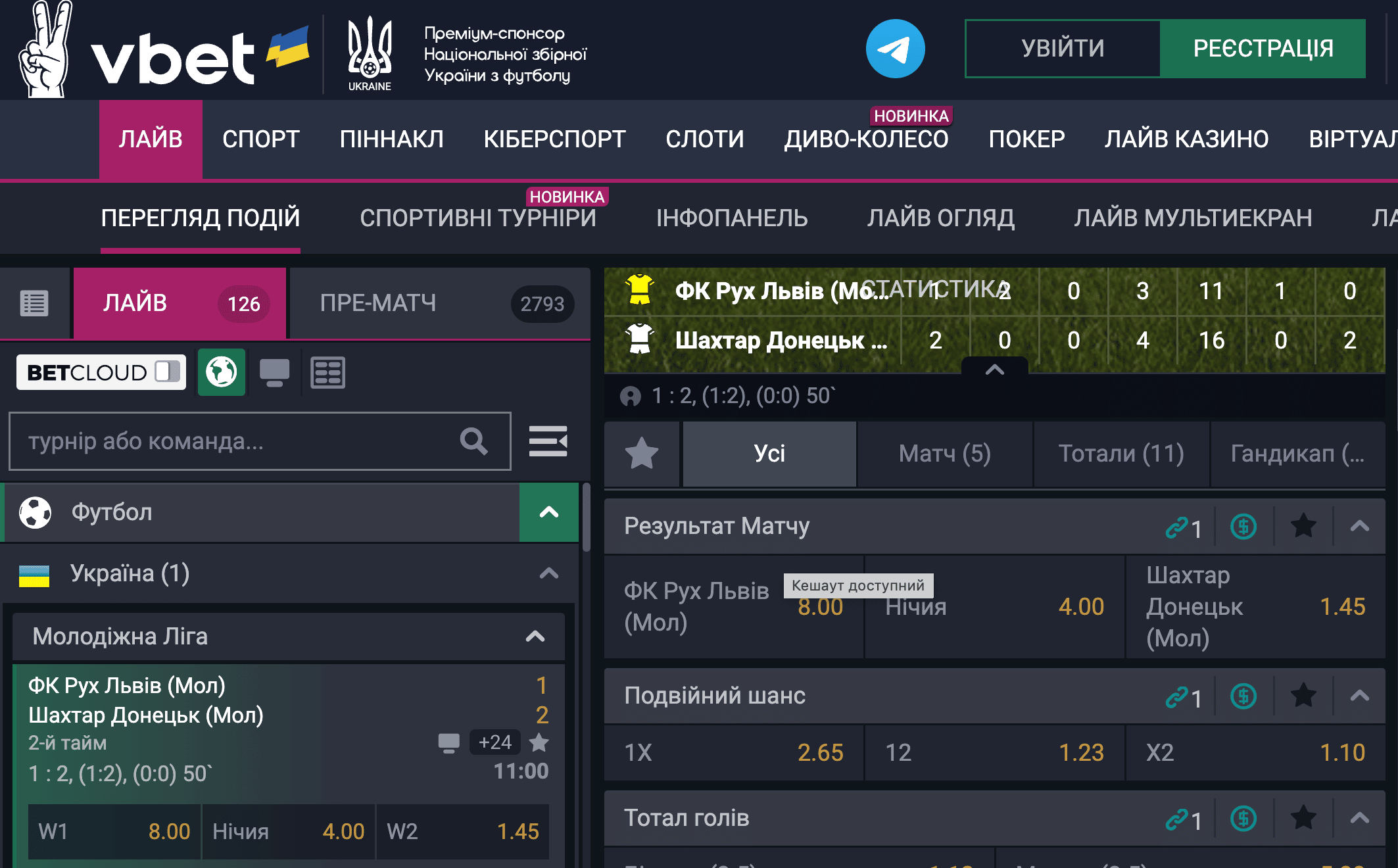Select the globe region filter icon
The width and height of the screenshot is (1398, 868).
pyautogui.click(x=222, y=372)
